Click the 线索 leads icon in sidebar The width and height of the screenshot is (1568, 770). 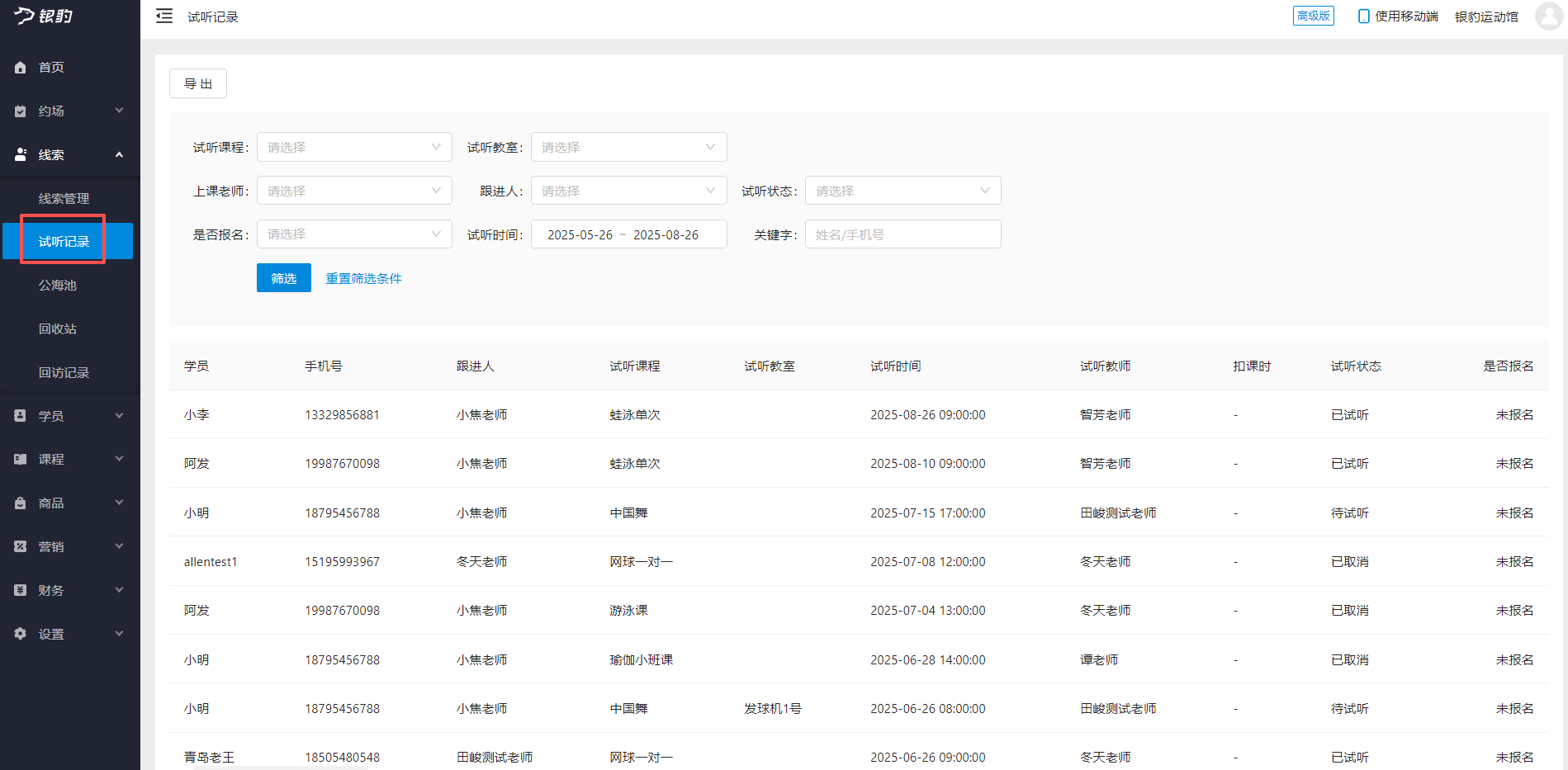(21, 154)
